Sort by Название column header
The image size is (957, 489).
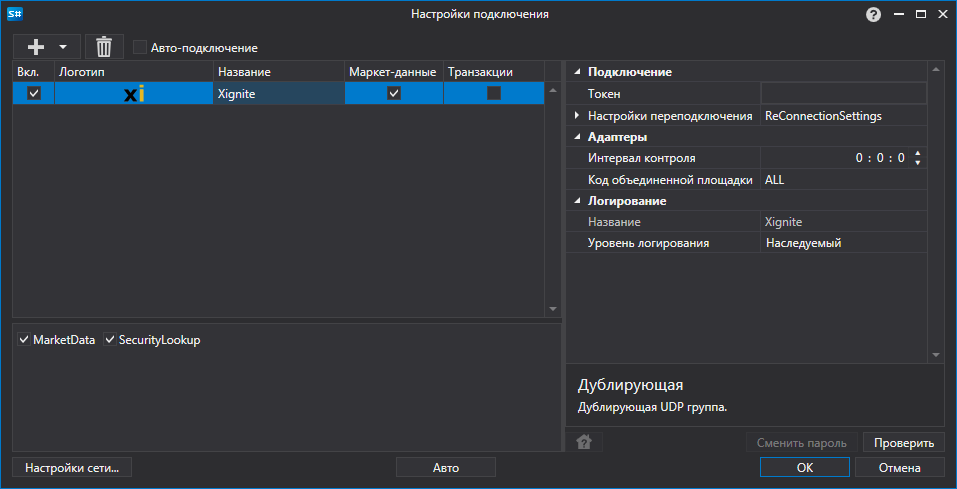pos(279,72)
